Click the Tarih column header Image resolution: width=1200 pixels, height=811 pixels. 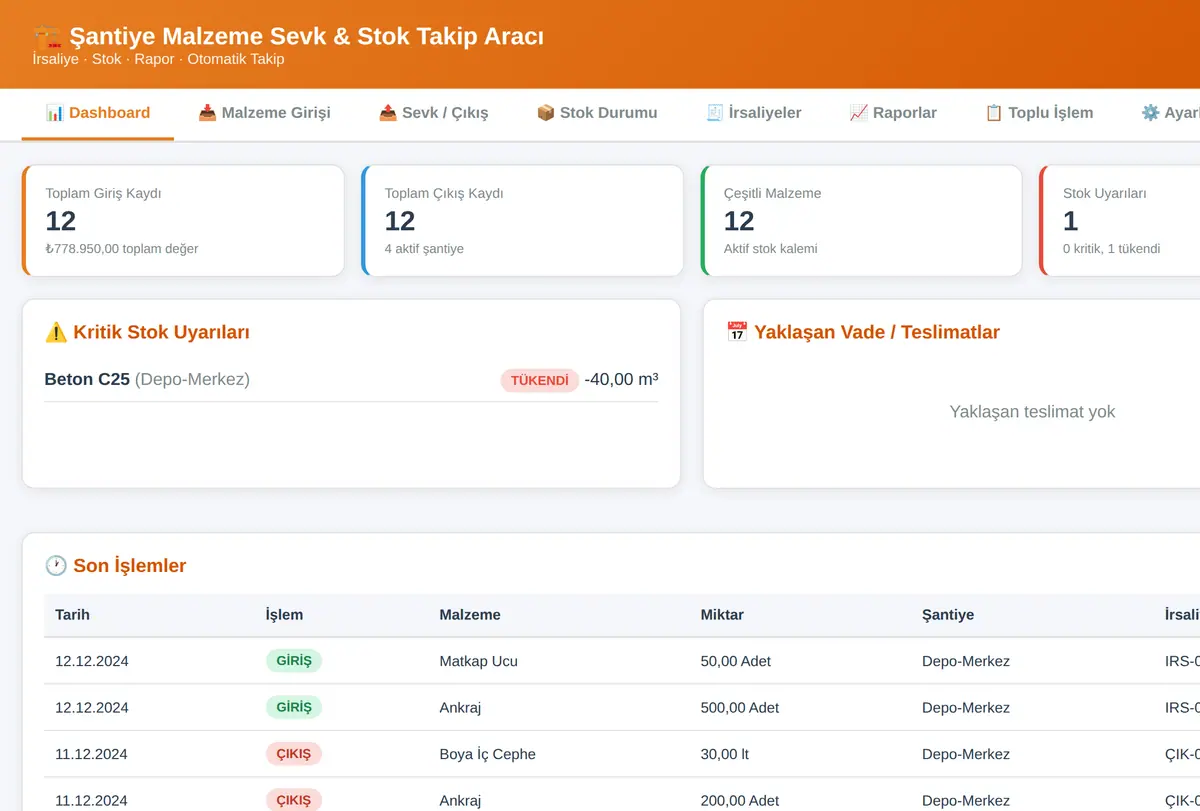click(72, 615)
